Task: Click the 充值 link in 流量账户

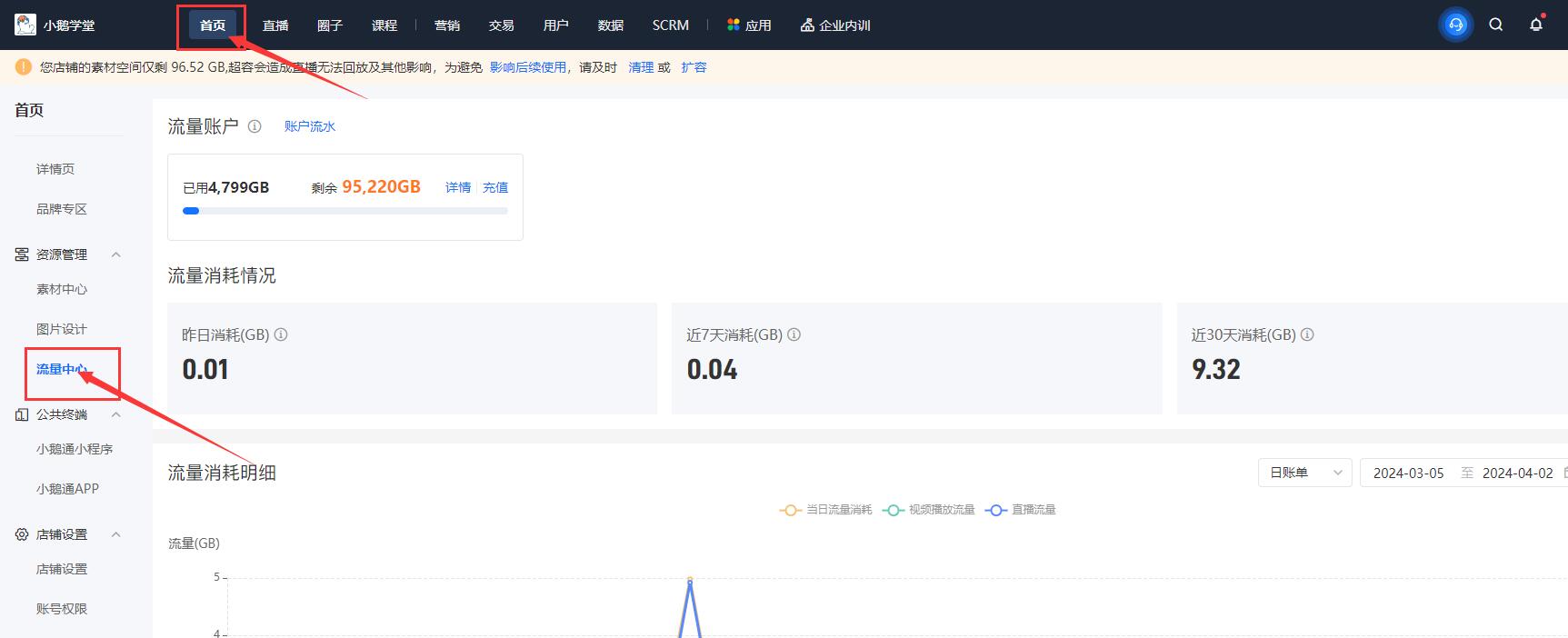Action: point(495,187)
